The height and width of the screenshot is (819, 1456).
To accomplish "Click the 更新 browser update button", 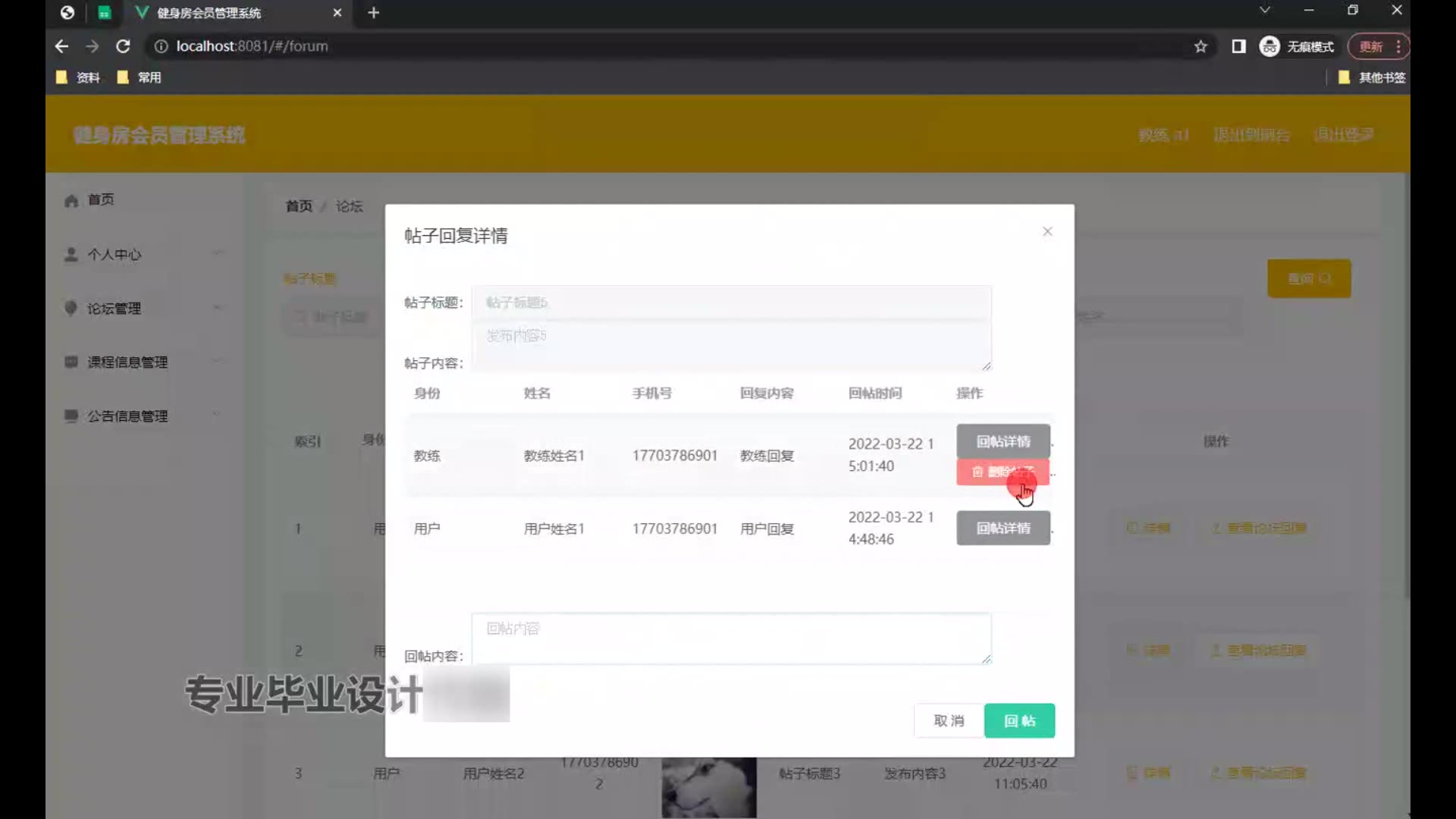I will click(1379, 46).
